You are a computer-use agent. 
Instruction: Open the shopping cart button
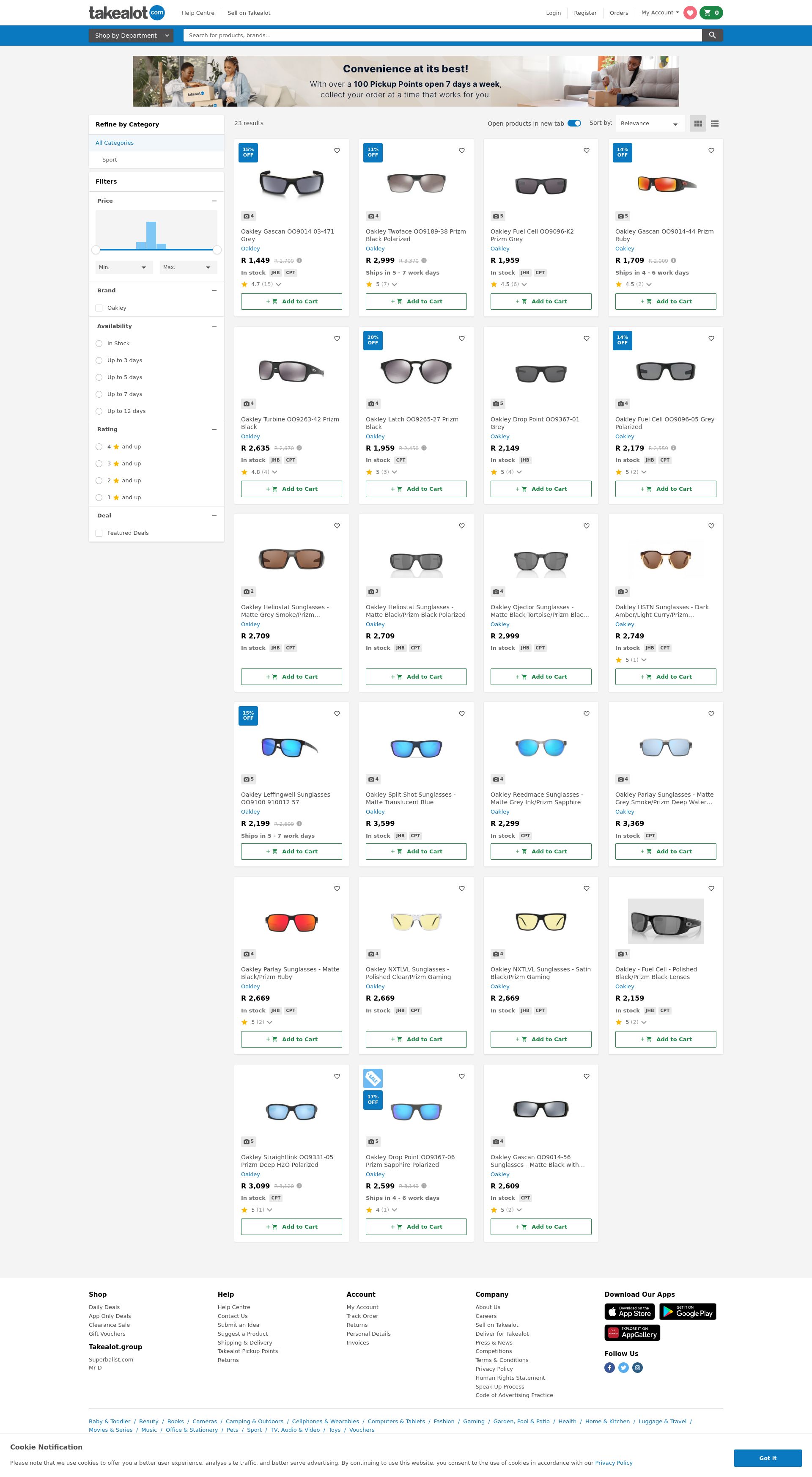point(711,13)
